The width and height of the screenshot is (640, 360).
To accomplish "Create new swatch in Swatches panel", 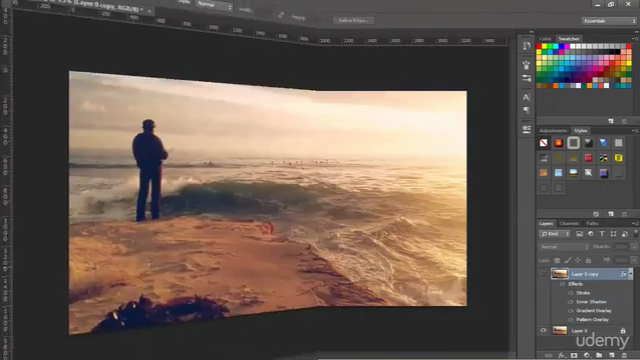I will 611,121.
